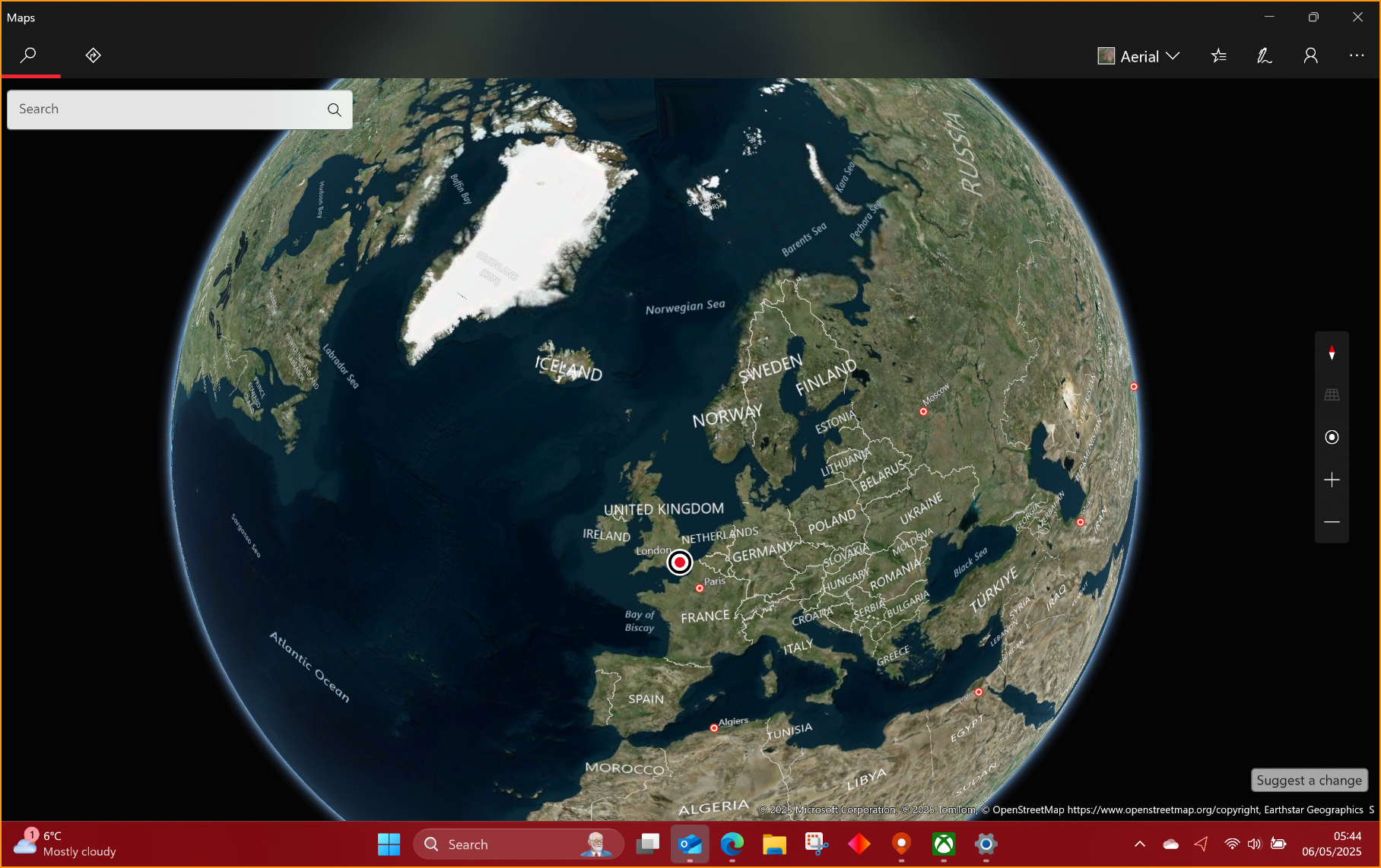Click the search box magnifier button
The width and height of the screenshot is (1381, 868).
334,109
